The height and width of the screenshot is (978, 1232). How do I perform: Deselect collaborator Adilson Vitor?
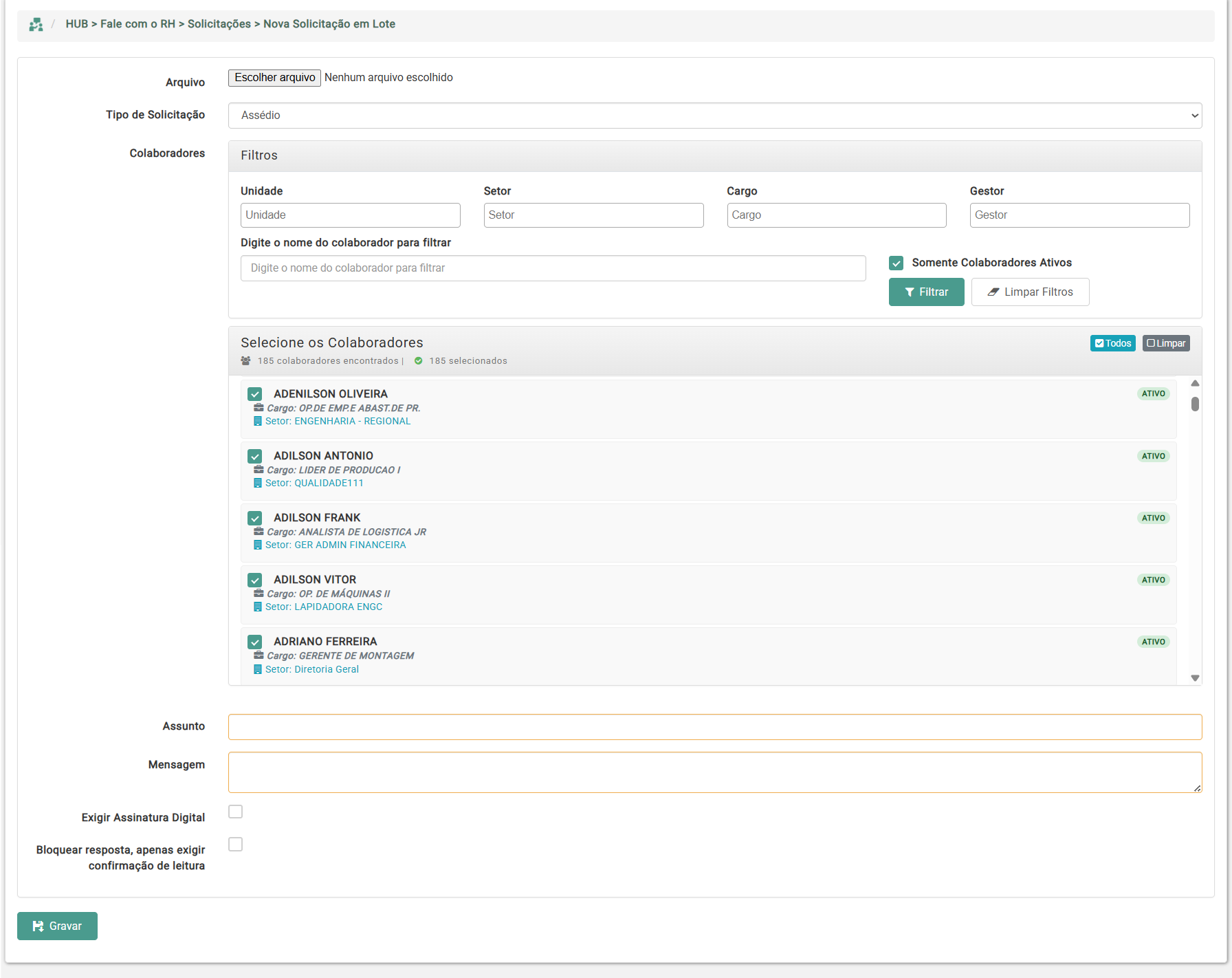[255, 580]
